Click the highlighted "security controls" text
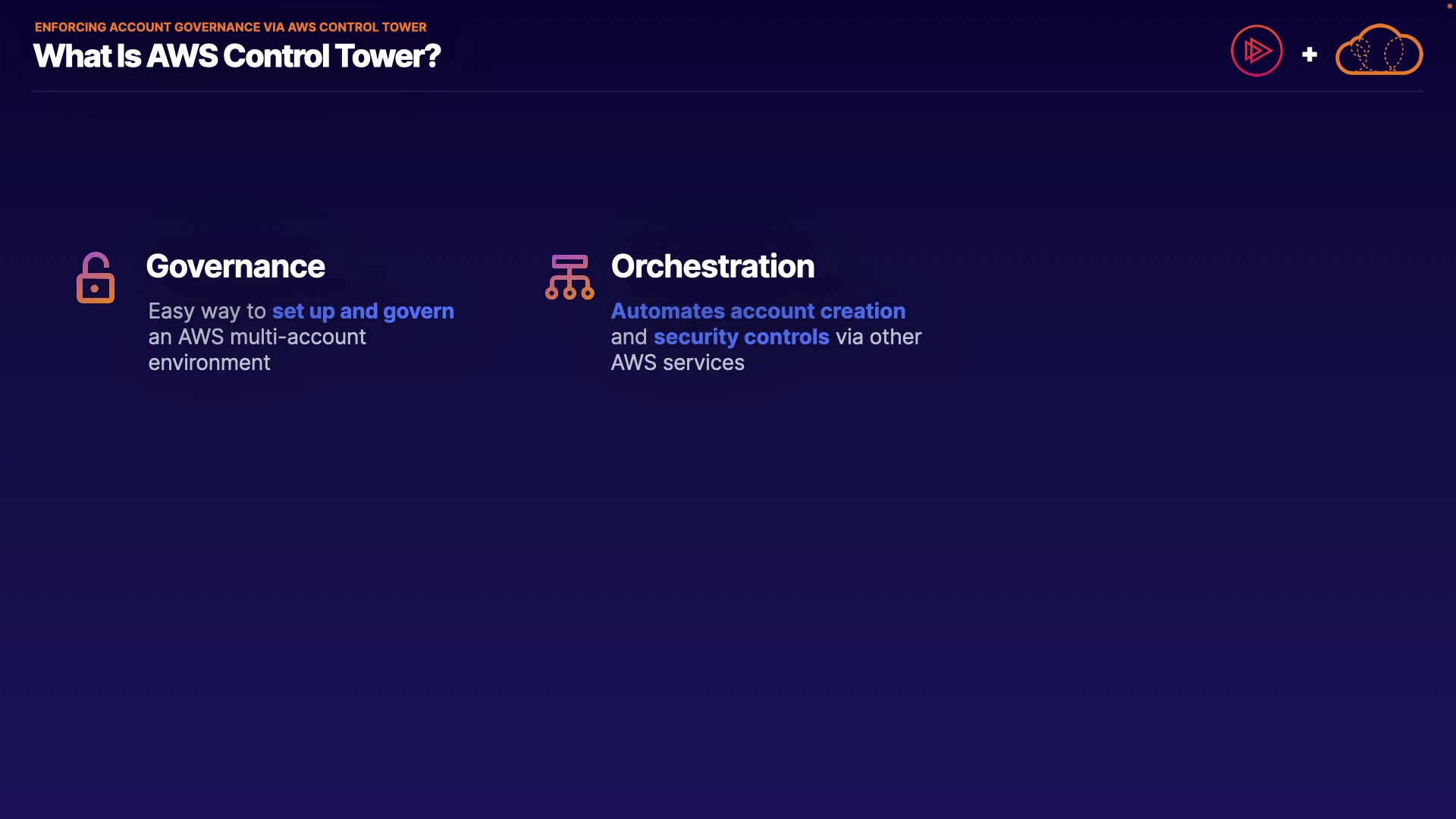 tap(741, 337)
